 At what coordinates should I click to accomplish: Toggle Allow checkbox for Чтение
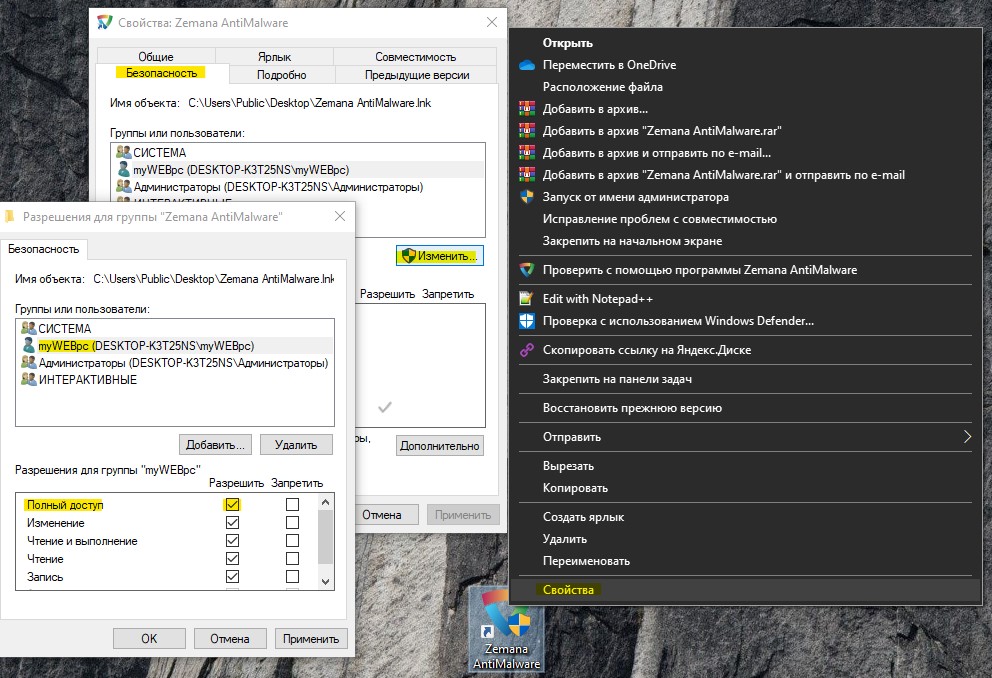point(232,558)
